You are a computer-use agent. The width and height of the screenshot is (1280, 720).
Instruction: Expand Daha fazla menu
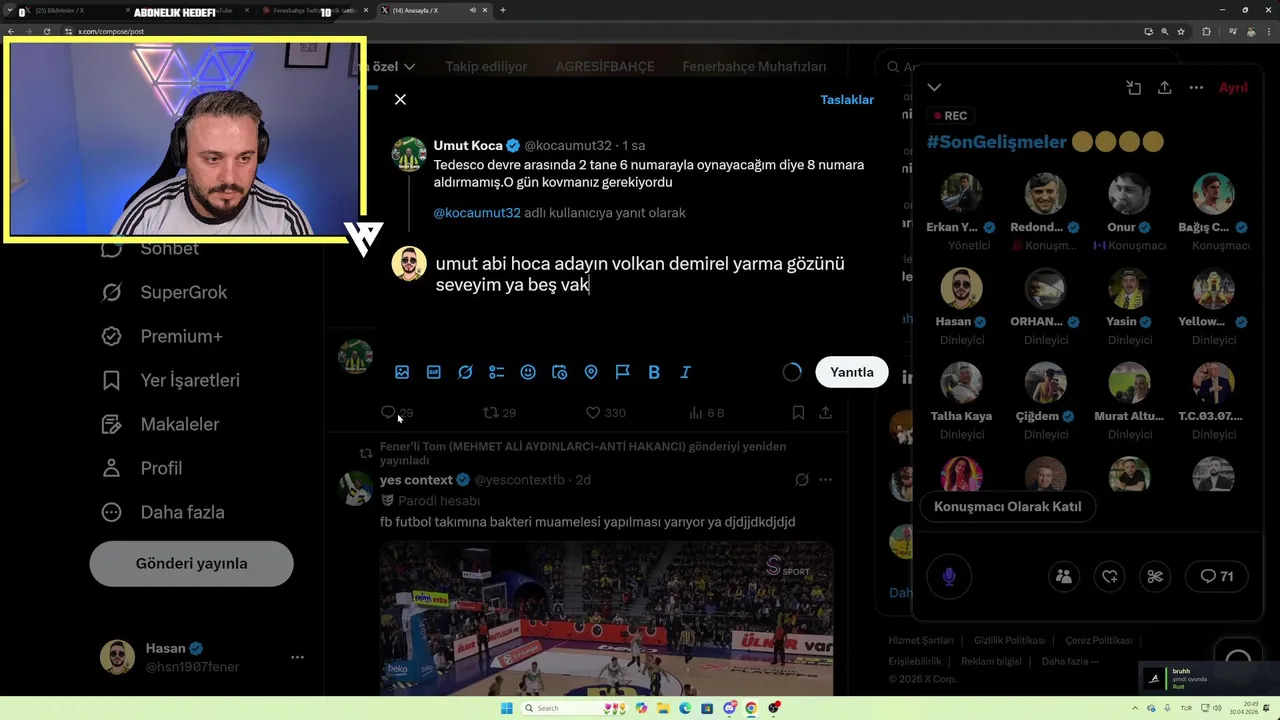tap(162, 512)
